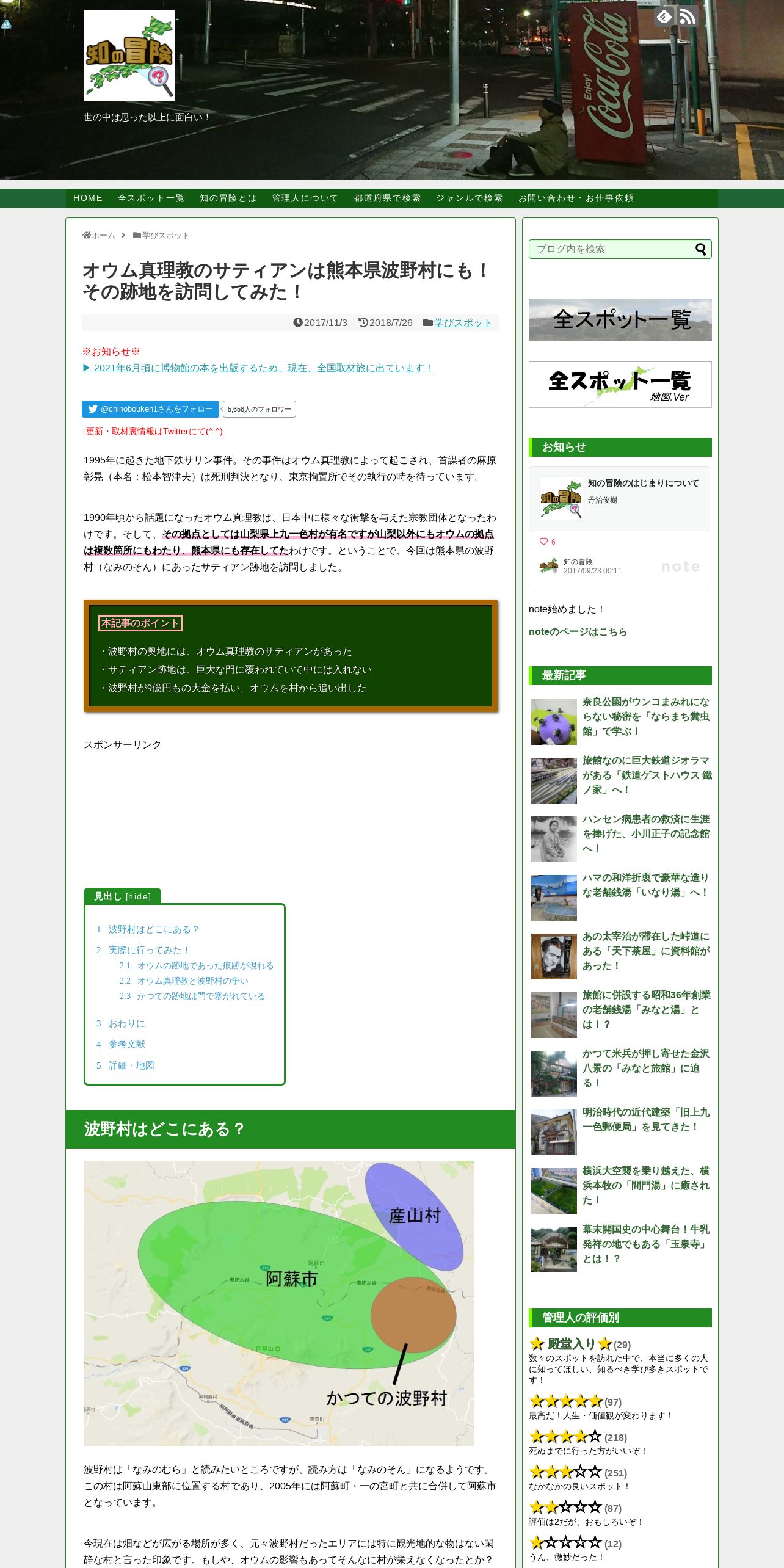Screen dimensions: 784x1568
Task: Click the Feedly icon in header
Action: pyautogui.click(x=664, y=16)
